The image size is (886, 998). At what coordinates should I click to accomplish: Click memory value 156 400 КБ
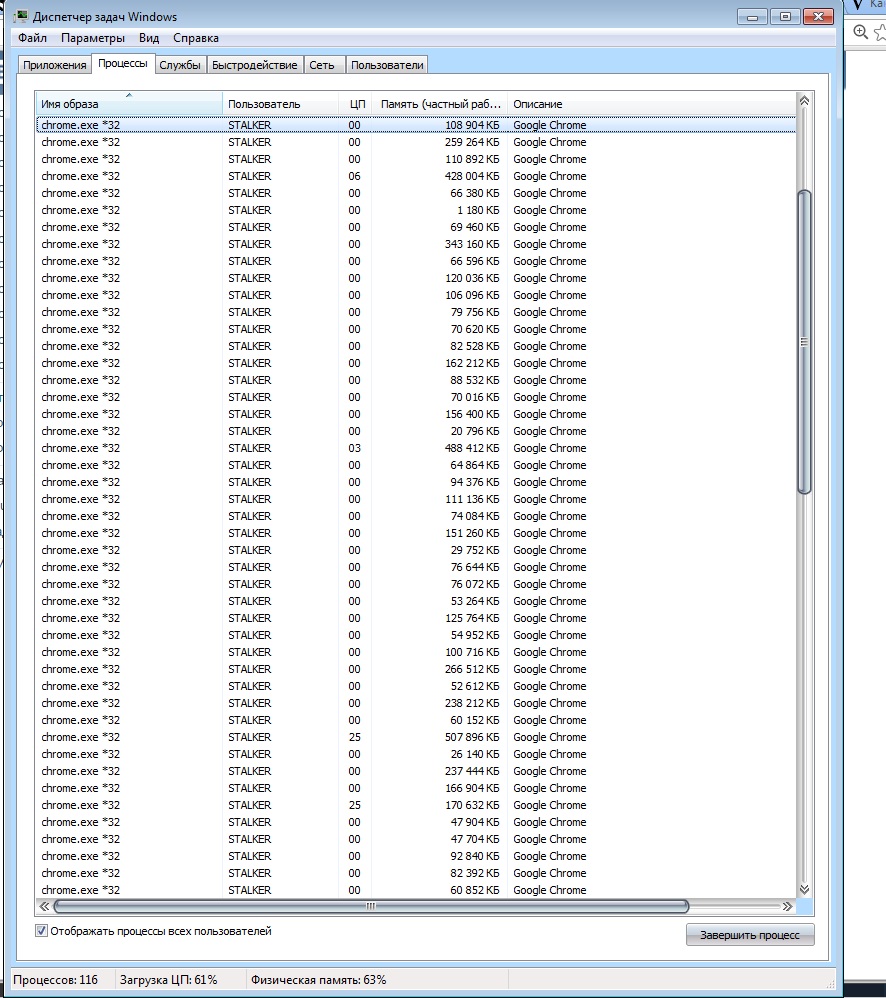point(472,414)
